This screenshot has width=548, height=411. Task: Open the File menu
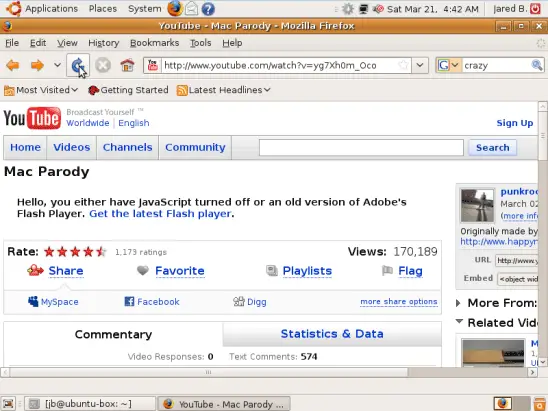(x=12, y=43)
